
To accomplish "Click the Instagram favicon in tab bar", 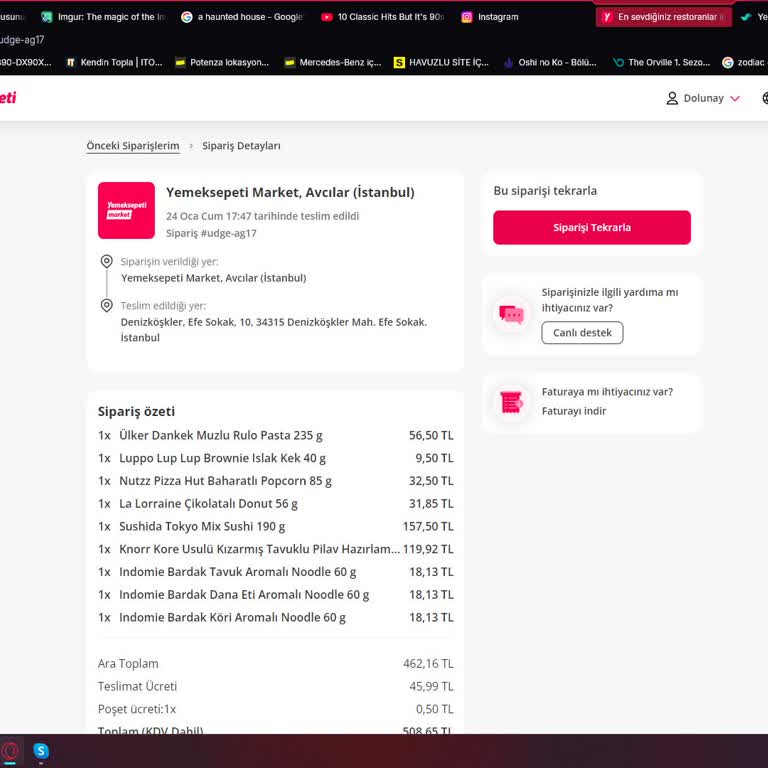I will point(467,17).
